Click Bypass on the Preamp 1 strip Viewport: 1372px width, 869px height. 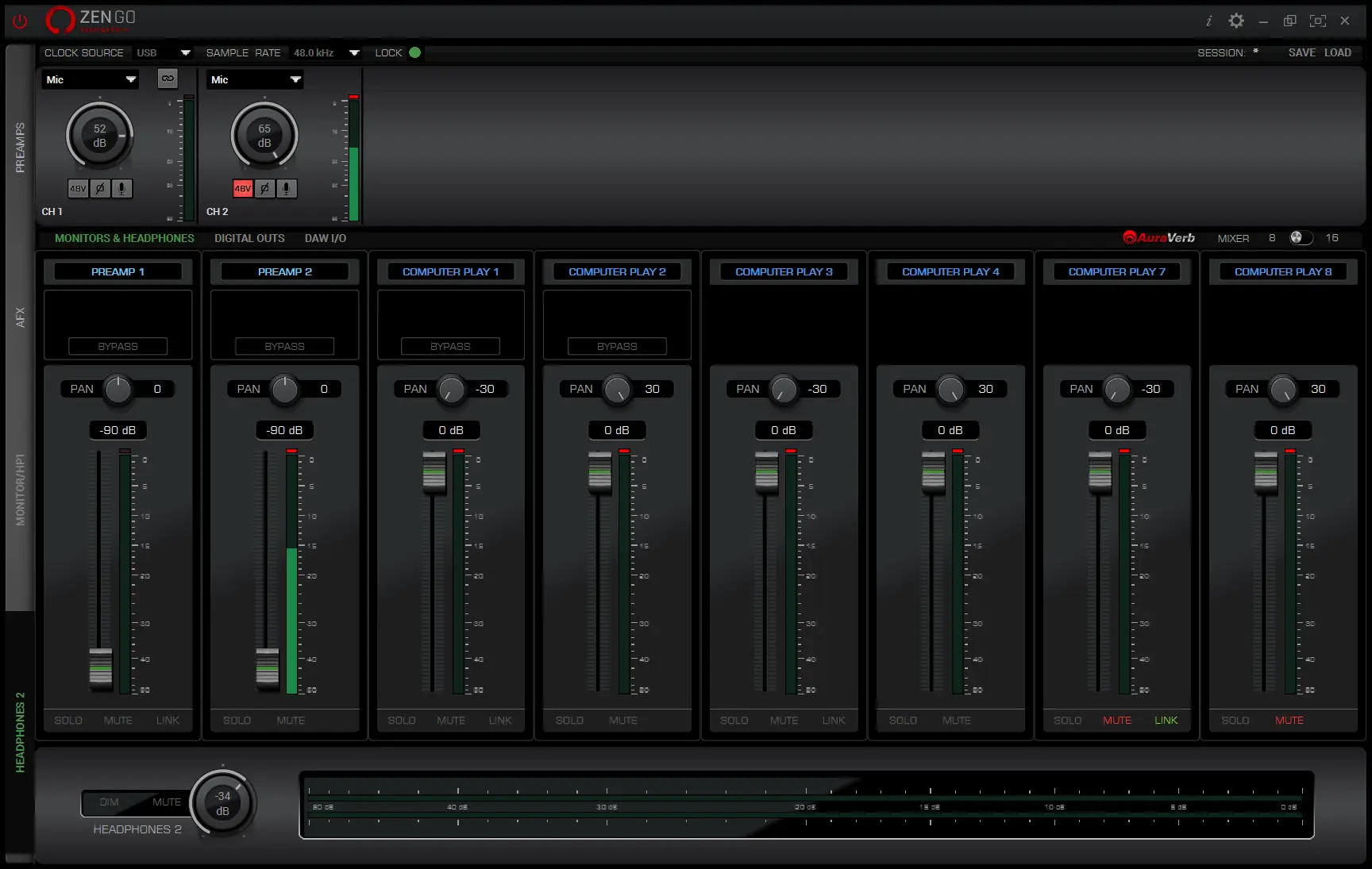[x=118, y=347]
